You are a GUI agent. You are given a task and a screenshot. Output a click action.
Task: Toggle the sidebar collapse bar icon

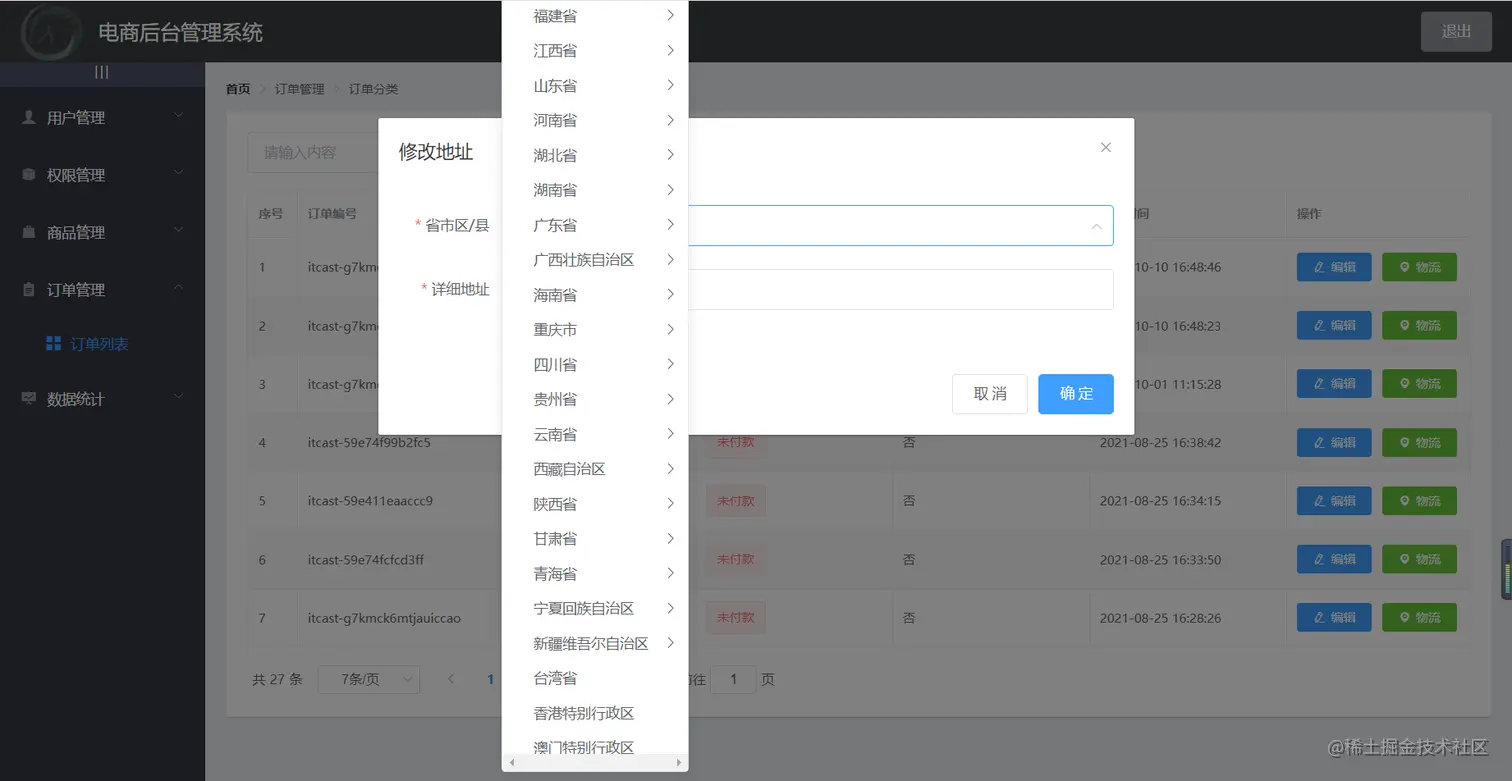102,72
